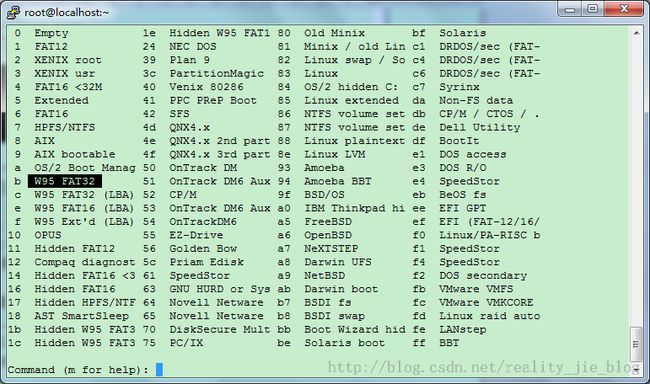Maximize the root@localhost terminal window

tap(593, 9)
